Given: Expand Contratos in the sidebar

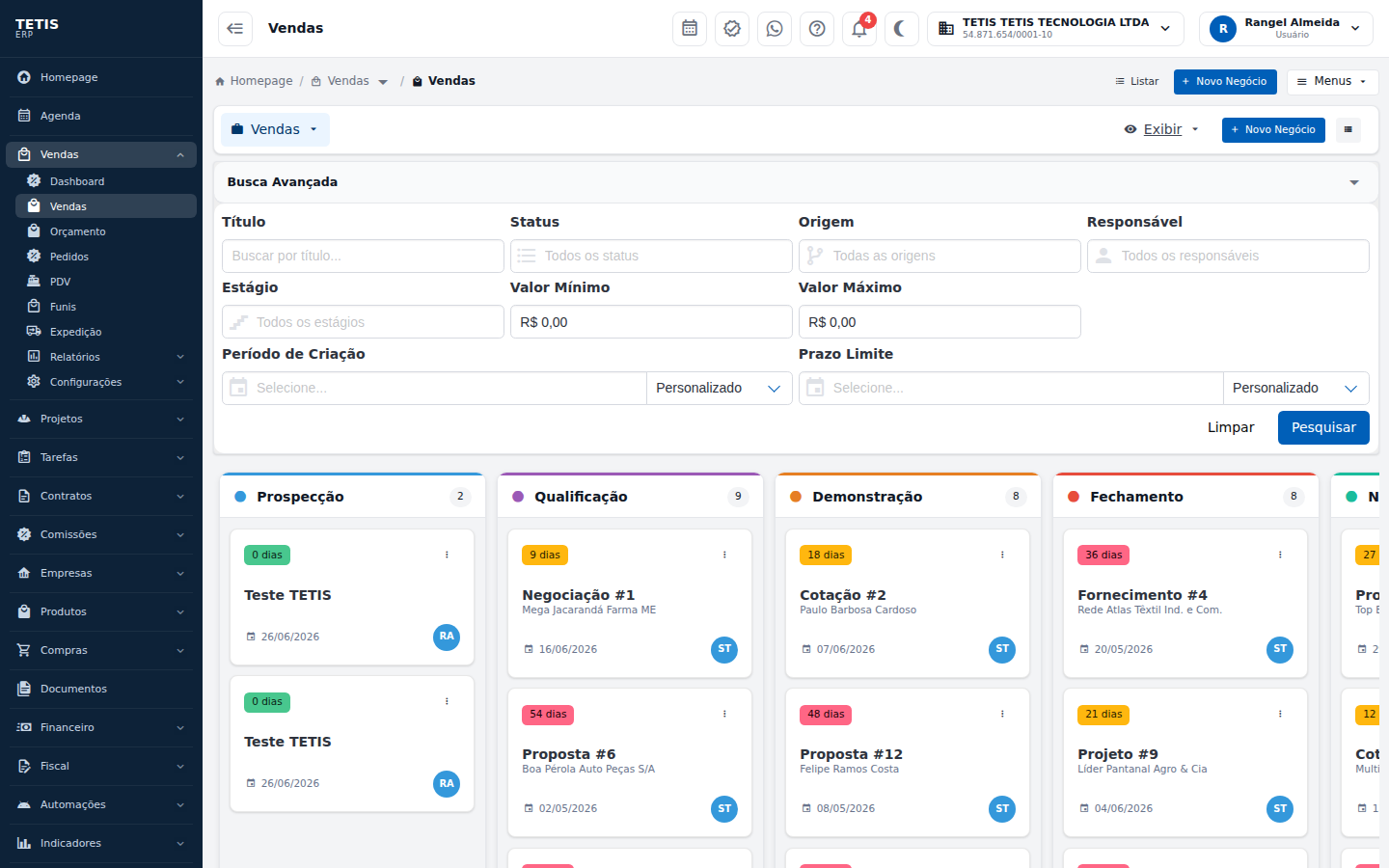Looking at the screenshot, I should pyautogui.click(x=101, y=496).
